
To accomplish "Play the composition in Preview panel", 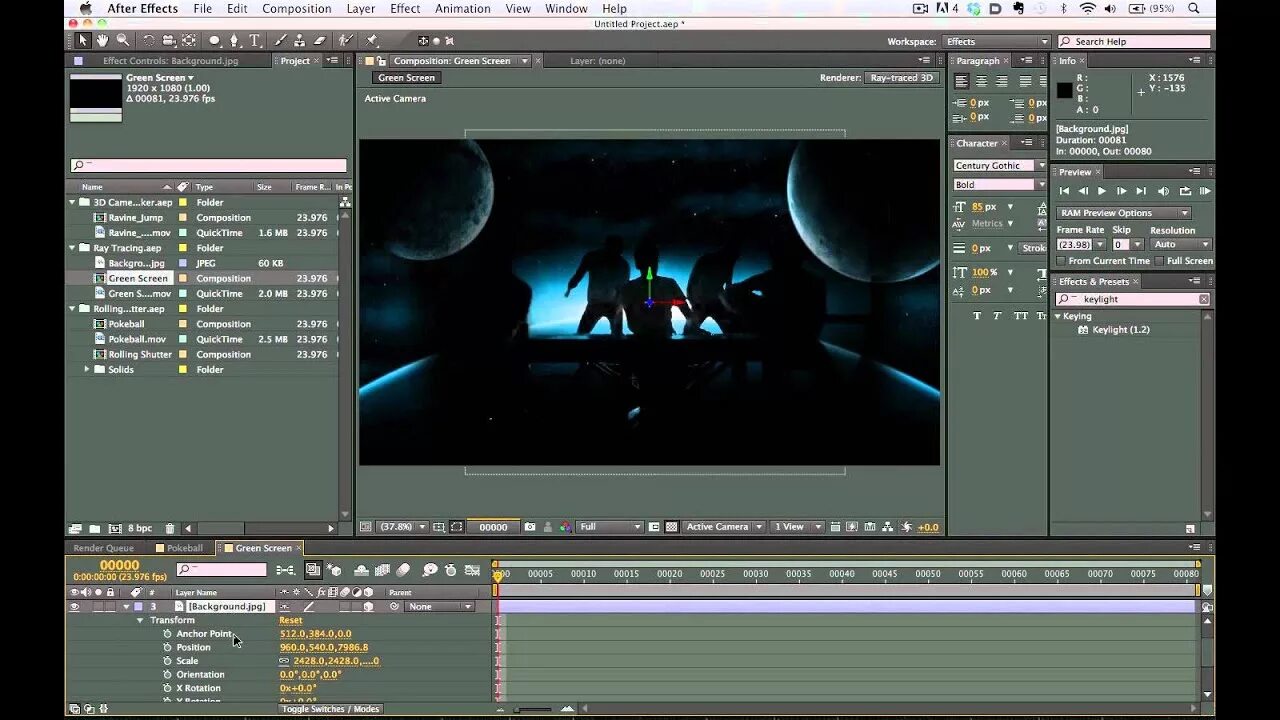I will (x=1102, y=191).
